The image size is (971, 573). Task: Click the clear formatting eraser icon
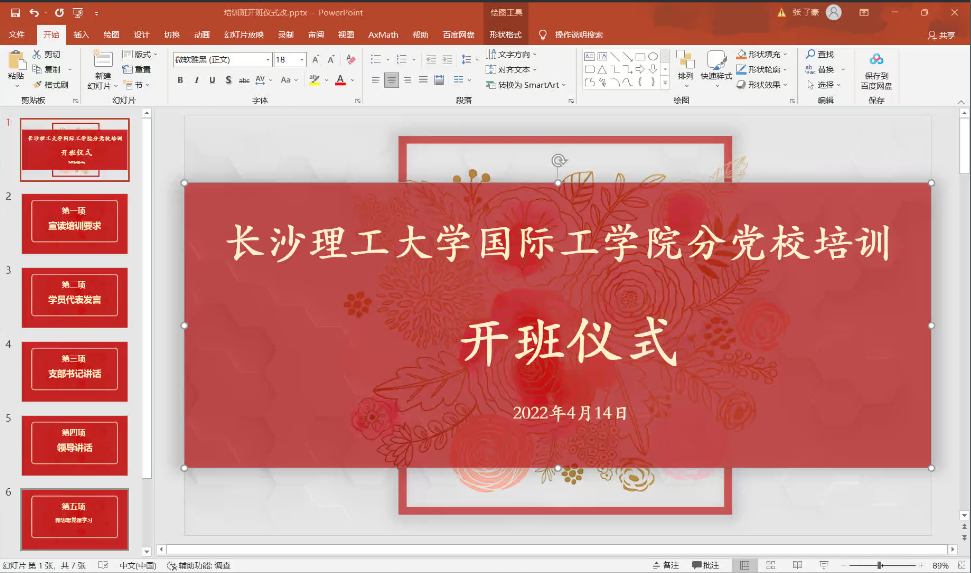tap(351, 60)
